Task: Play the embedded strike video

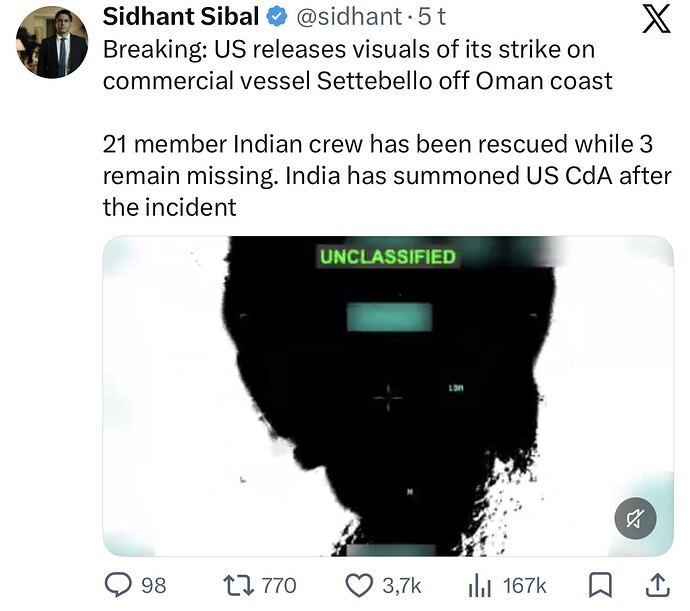Action: point(388,396)
